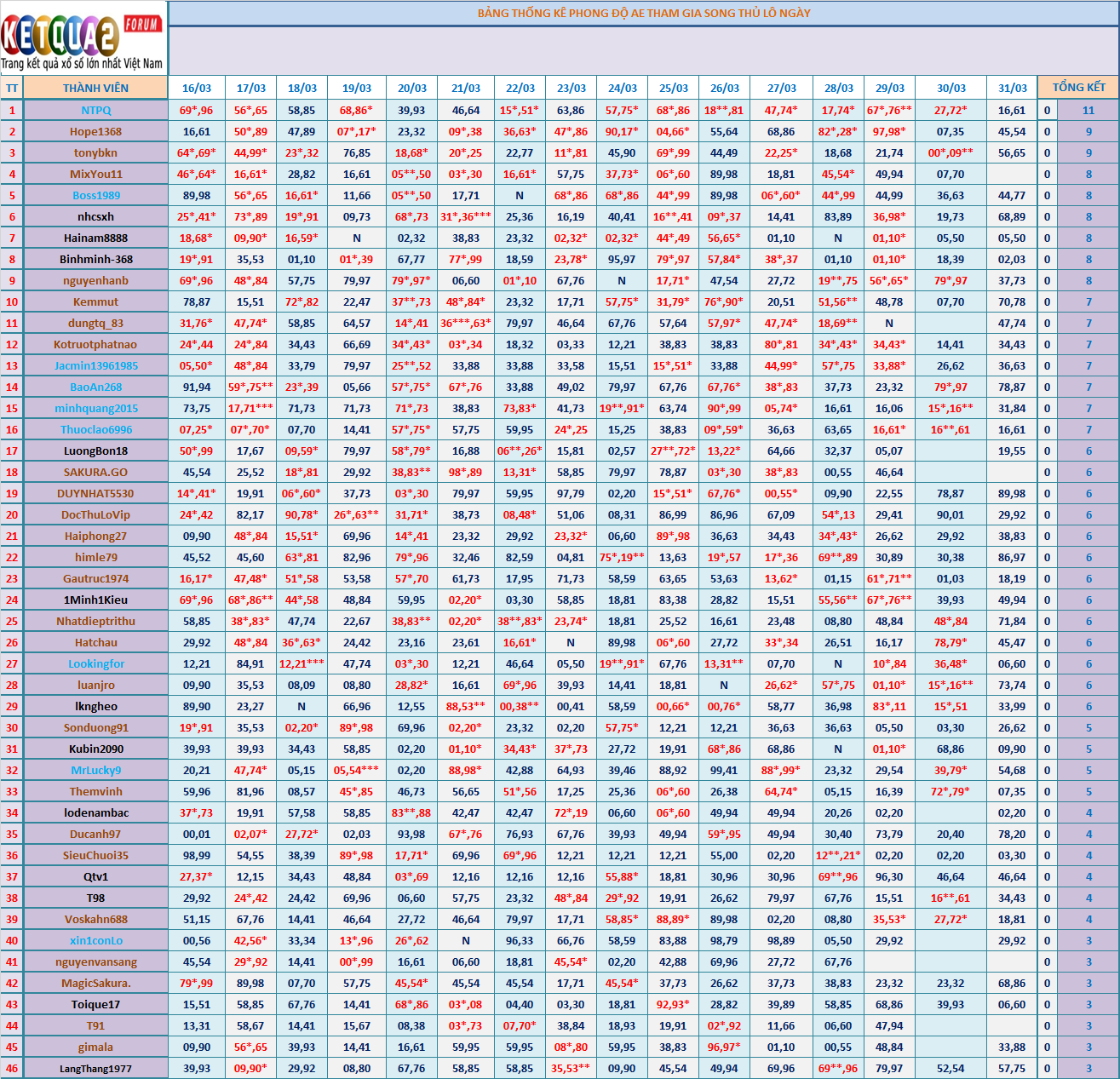Viewport: 1120px width, 1079px height.
Task: Click member name 'nguyenhanb'
Action: click(x=95, y=280)
